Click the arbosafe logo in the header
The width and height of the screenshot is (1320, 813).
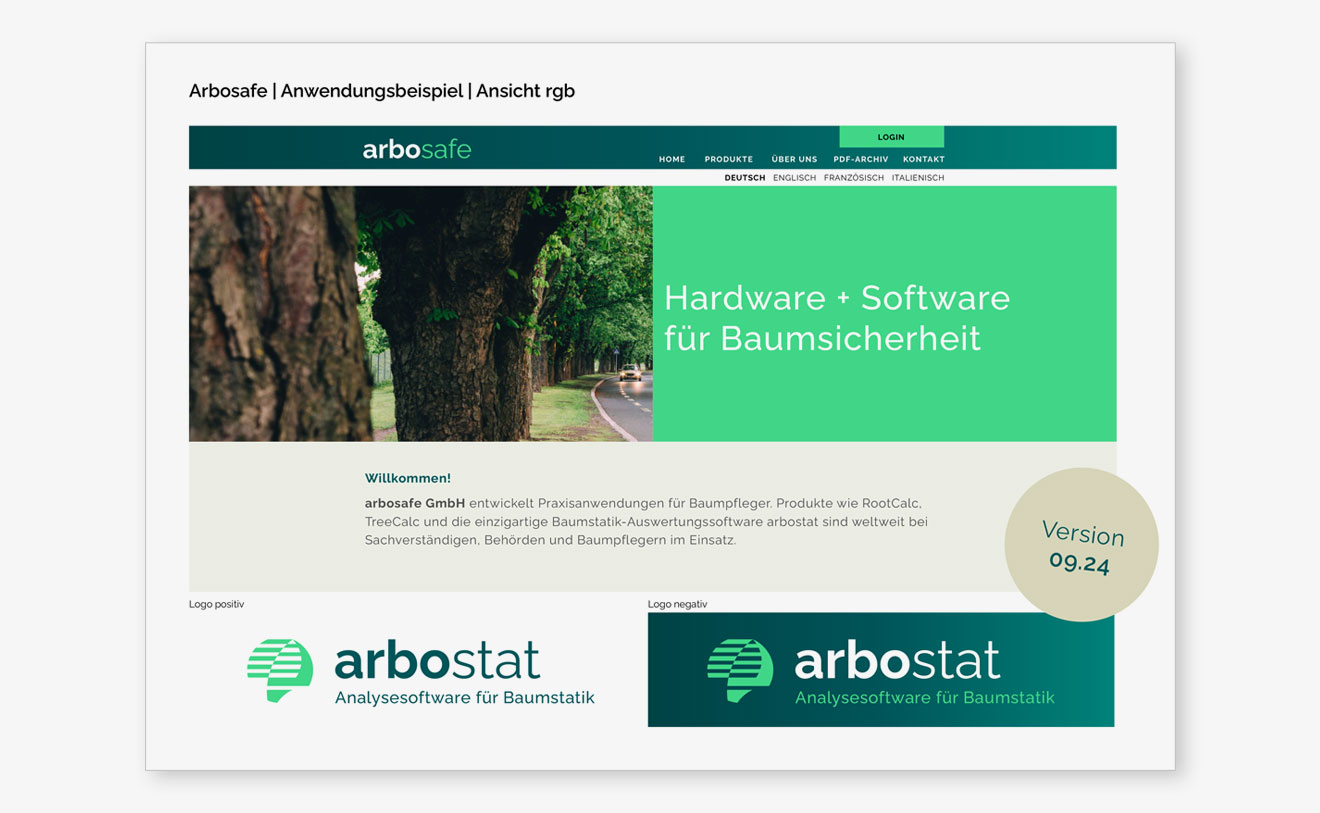point(417,150)
